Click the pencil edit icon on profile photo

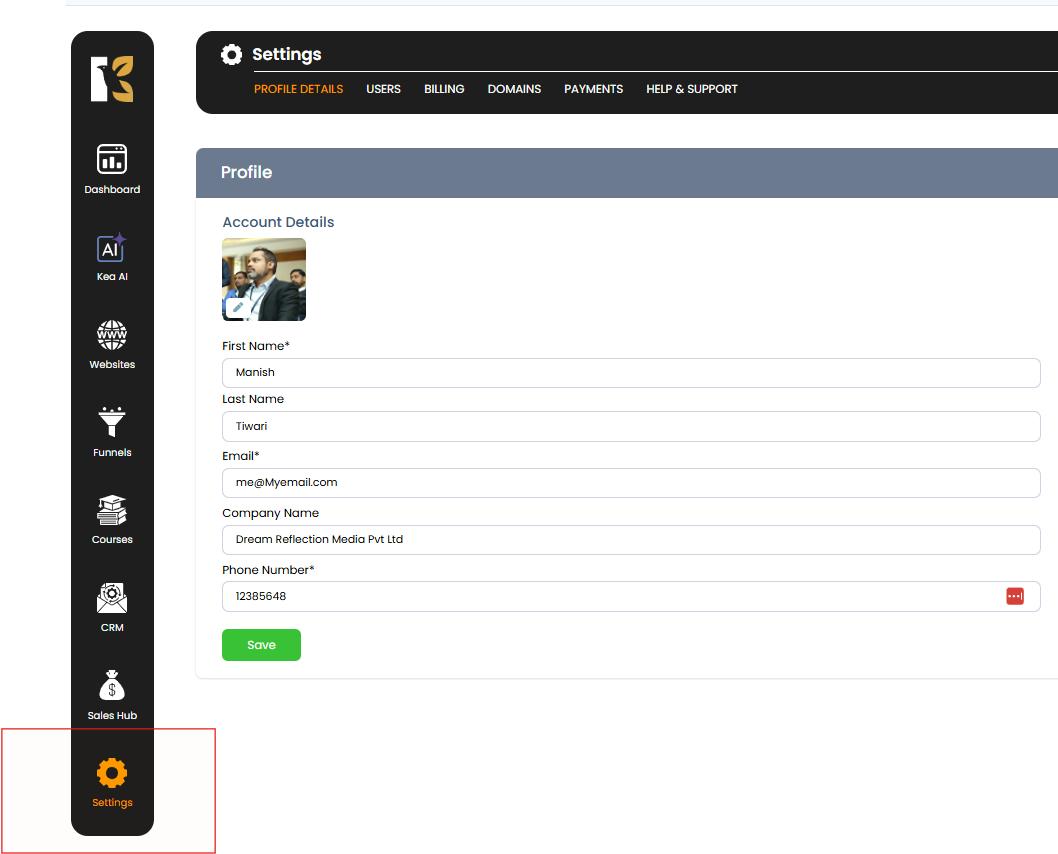point(238,308)
